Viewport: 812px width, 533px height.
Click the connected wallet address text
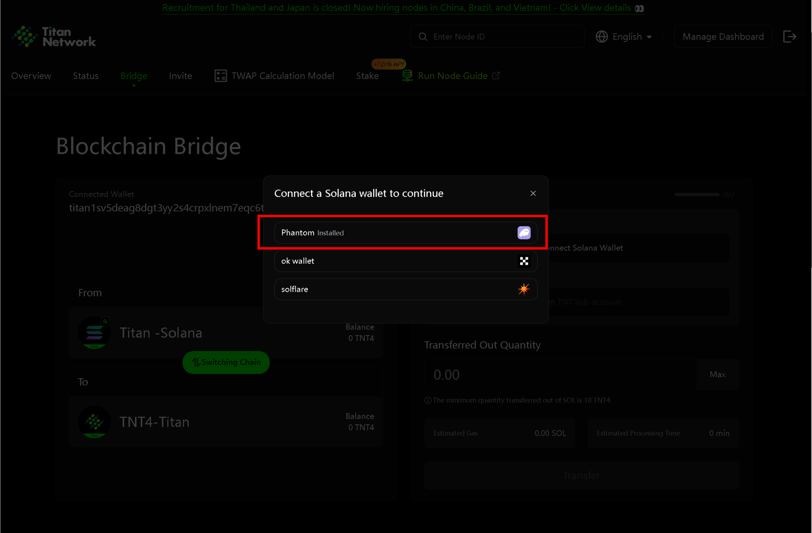pyautogui.click(x=167, y=208)
